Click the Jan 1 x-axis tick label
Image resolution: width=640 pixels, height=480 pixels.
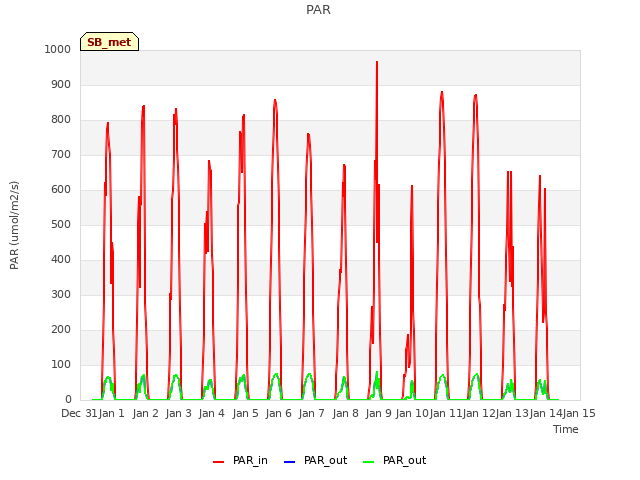tap(111, 413)
